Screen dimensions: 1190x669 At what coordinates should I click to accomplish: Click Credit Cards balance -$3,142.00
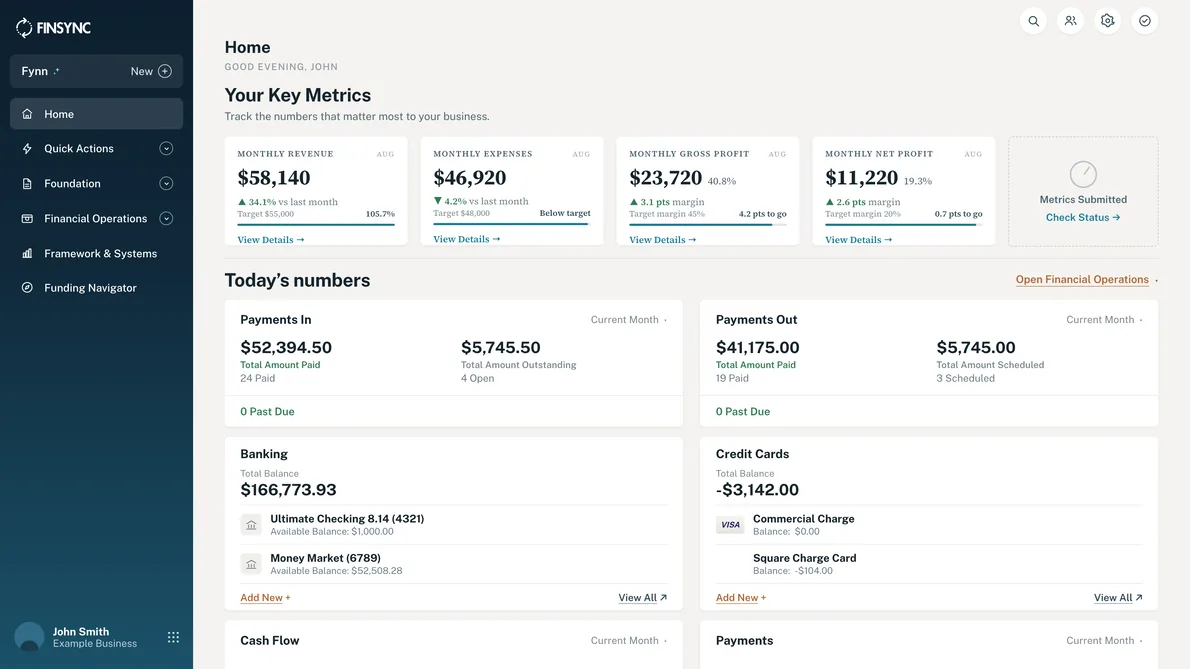757,490
